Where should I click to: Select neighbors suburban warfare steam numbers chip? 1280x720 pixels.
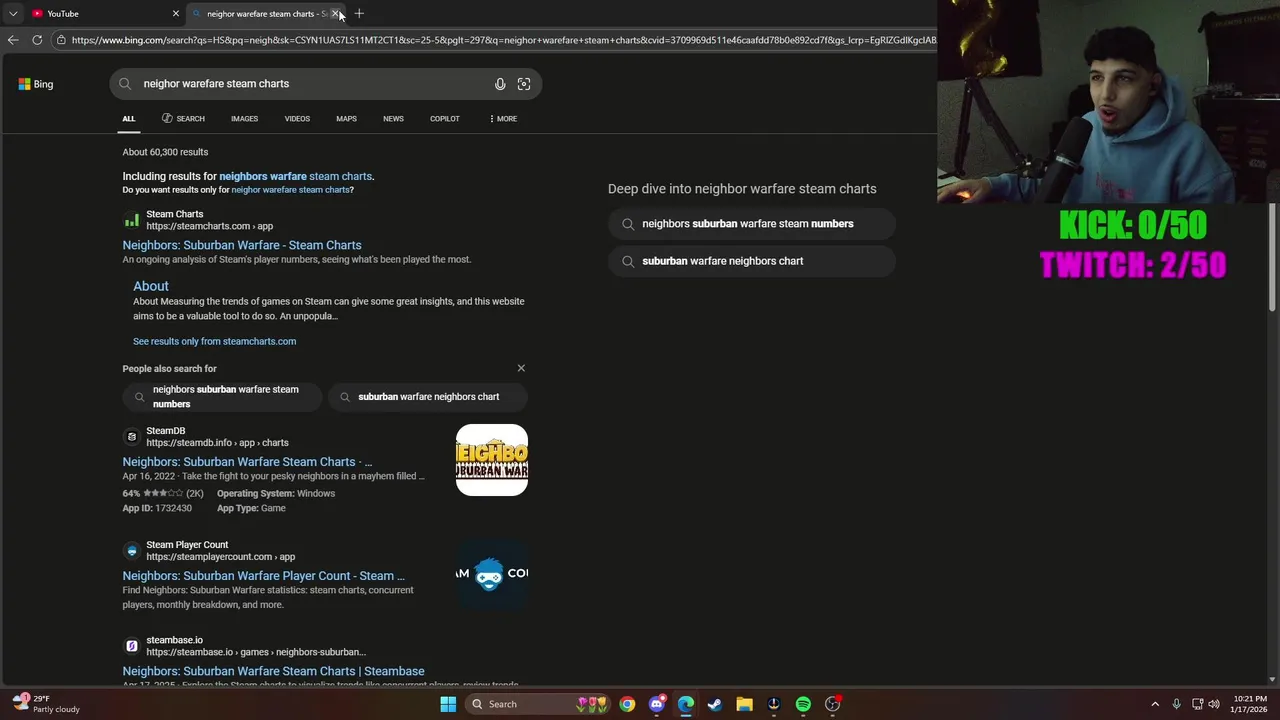(x=222, y=397)
